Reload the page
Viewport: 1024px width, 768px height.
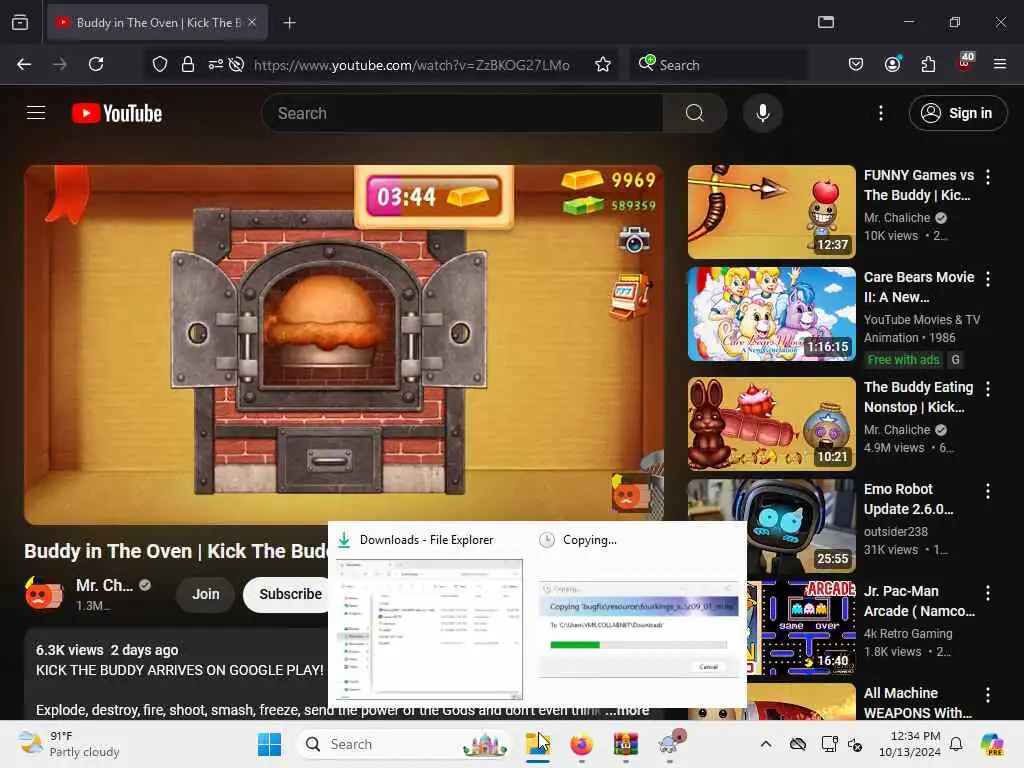pos(96,64)
